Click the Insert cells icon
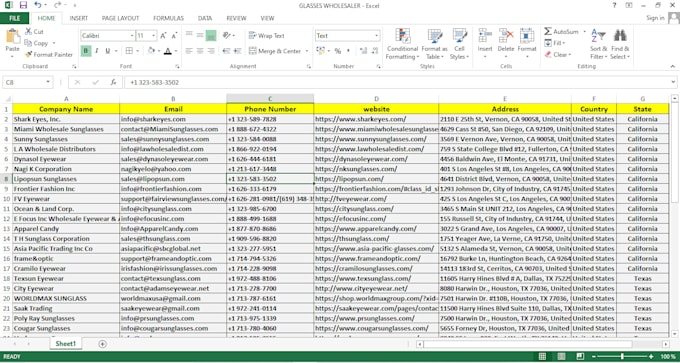Image resolution: width=680 pixels, height=363 pixels. coord(485,36)
